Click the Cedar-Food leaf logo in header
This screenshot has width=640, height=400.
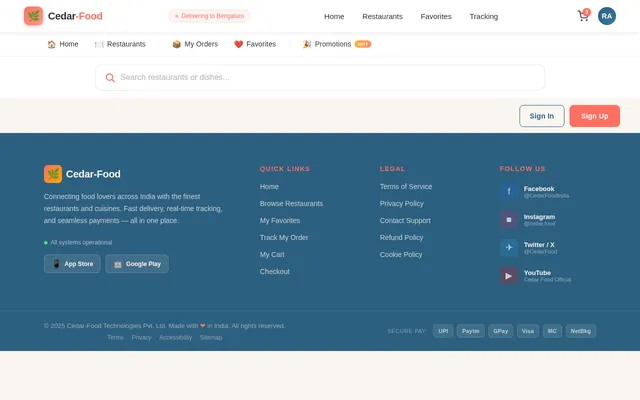(33, 16)
